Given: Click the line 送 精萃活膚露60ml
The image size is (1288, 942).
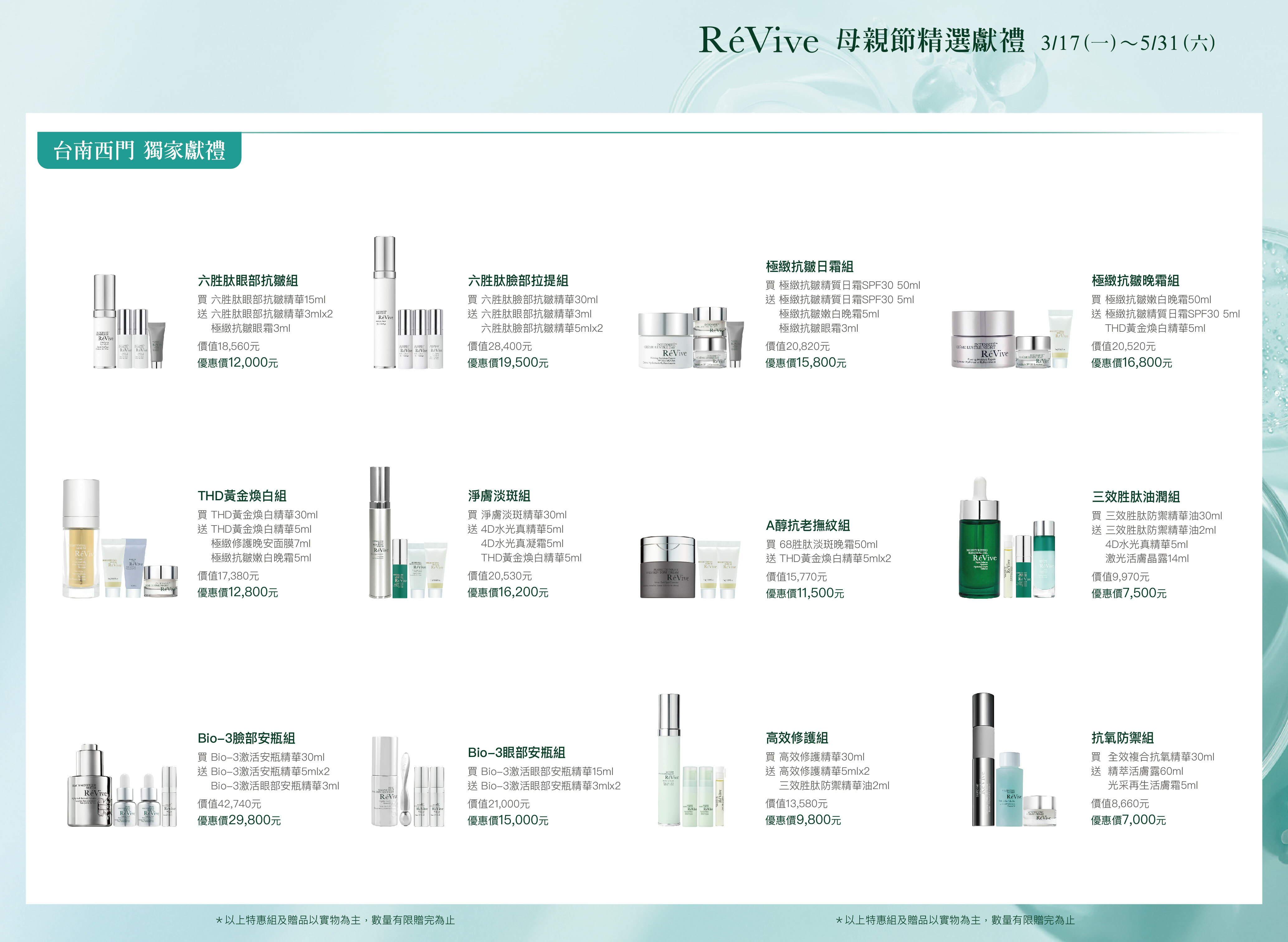Looking at the screenshot, I should tap(1138, 772).
